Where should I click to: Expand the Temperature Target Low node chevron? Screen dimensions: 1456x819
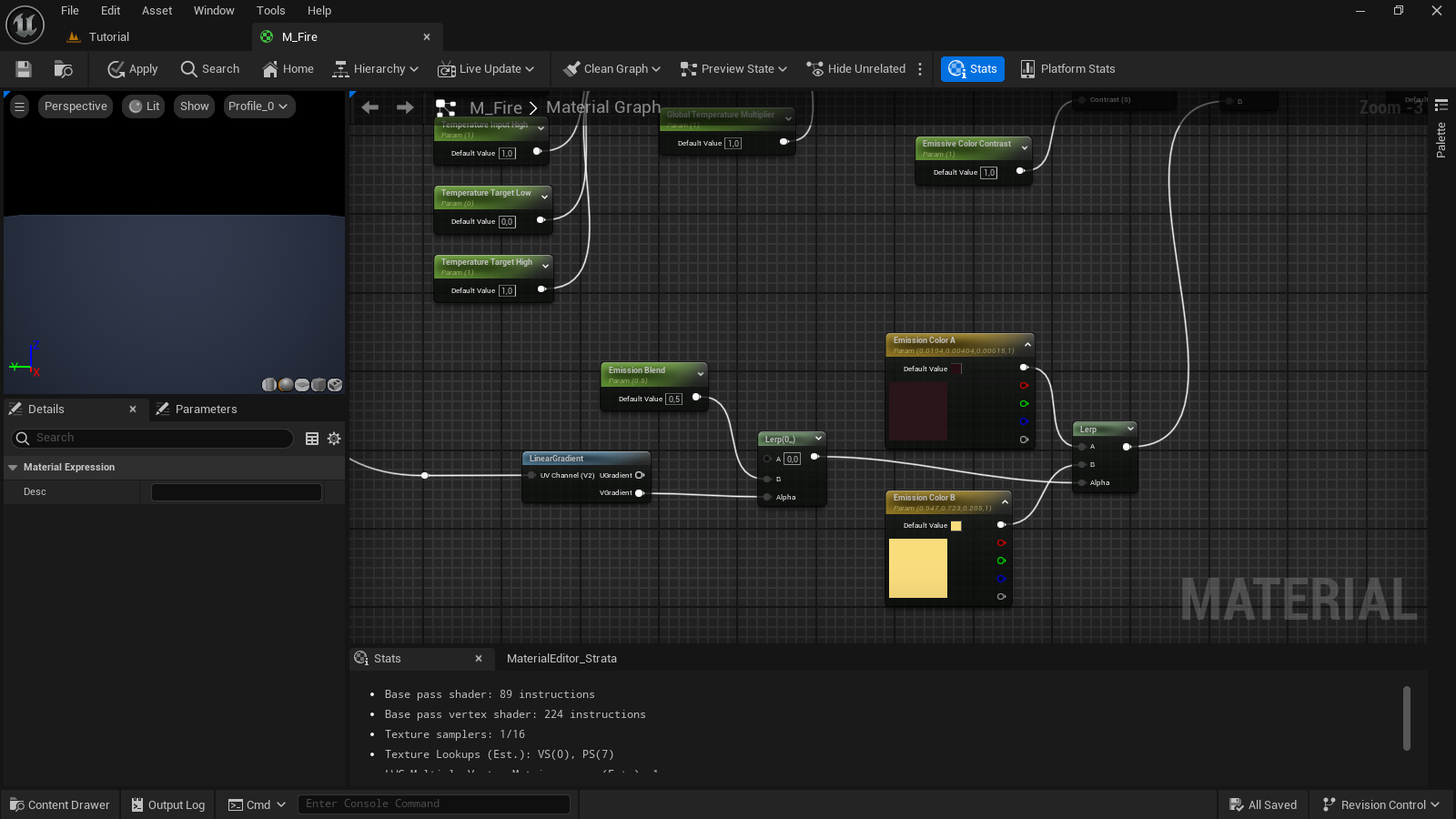[x=545, y=197]
